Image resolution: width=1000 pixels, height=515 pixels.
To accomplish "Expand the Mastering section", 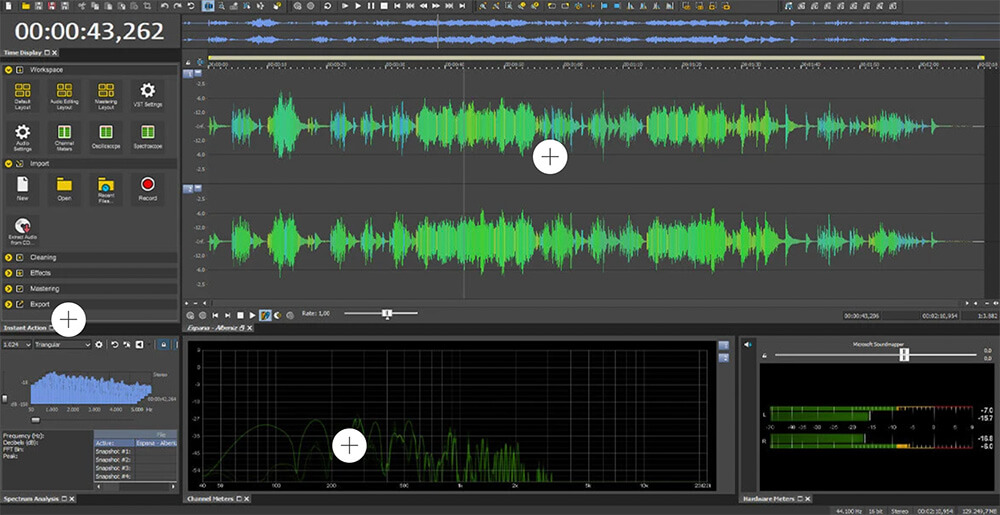I will [x=9, y=289].
